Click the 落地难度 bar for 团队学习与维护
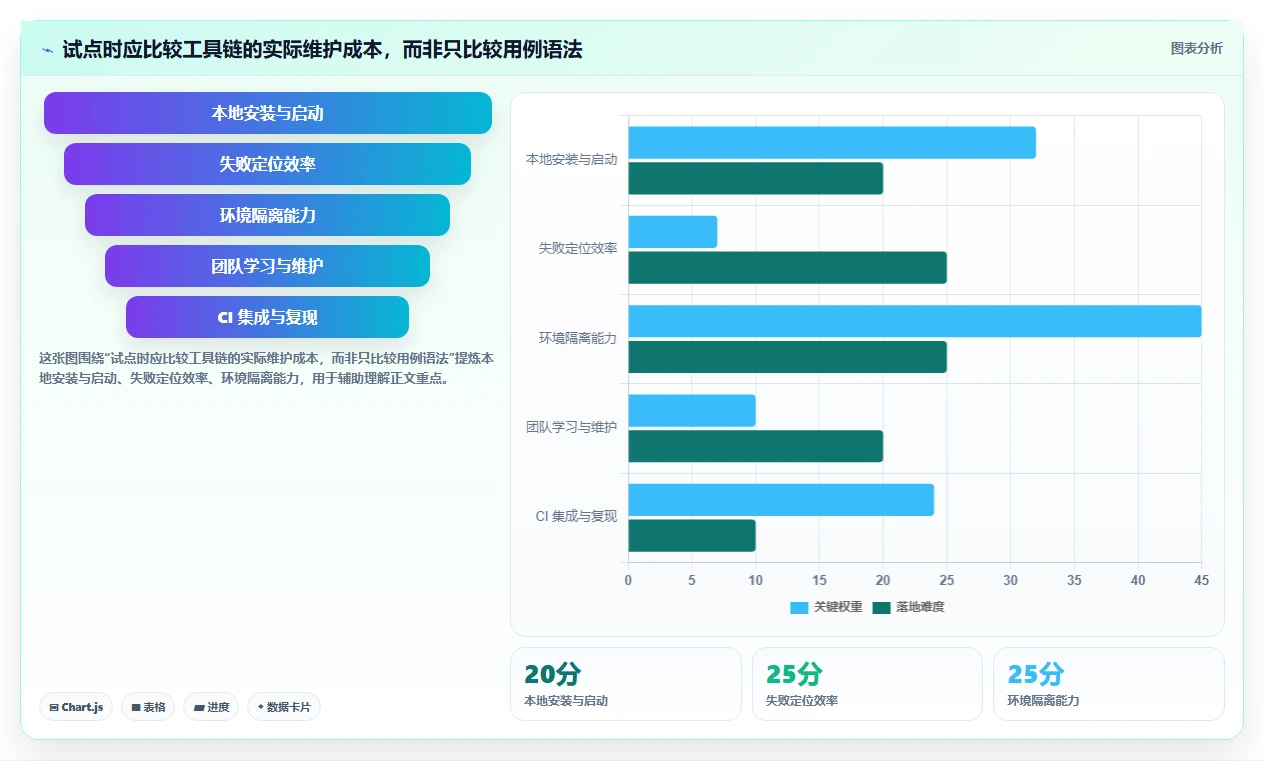 click(x=755, y=446)
